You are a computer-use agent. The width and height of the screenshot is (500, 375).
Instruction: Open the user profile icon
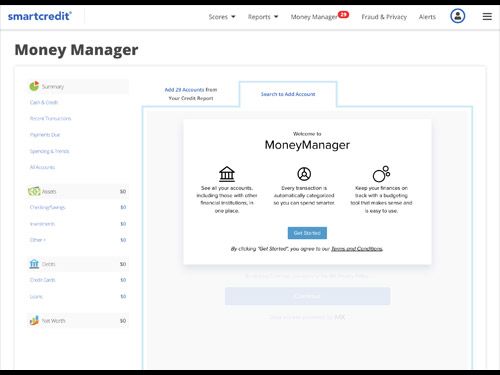[458, 16]
